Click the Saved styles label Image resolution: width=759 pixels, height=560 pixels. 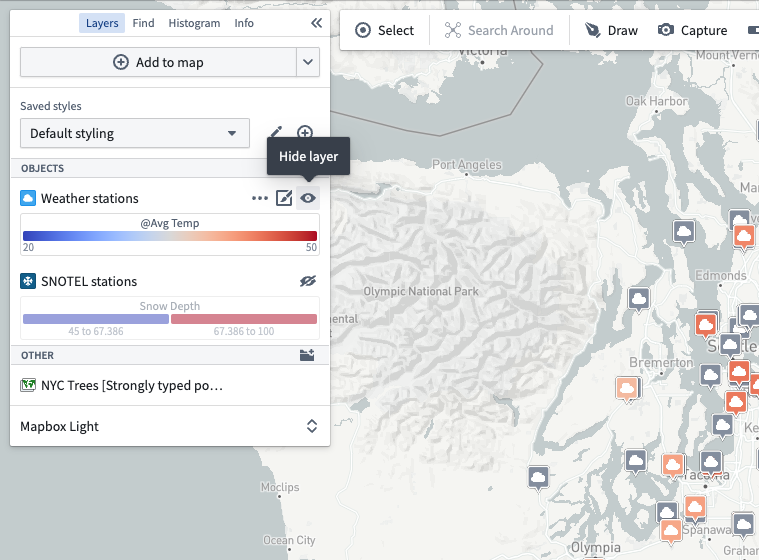tap(51, 106)
